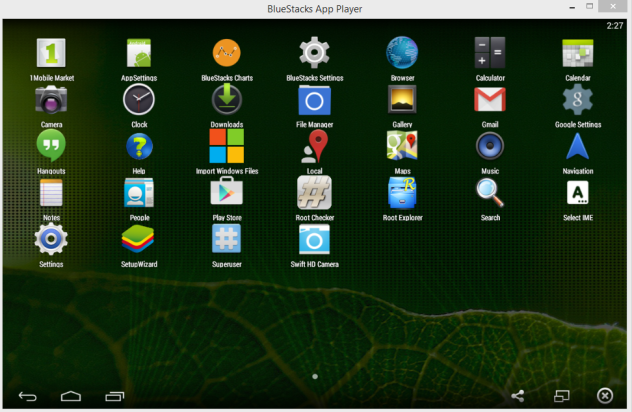
Task: Launch Swift HD Camera app
Action: click(314, 239)
